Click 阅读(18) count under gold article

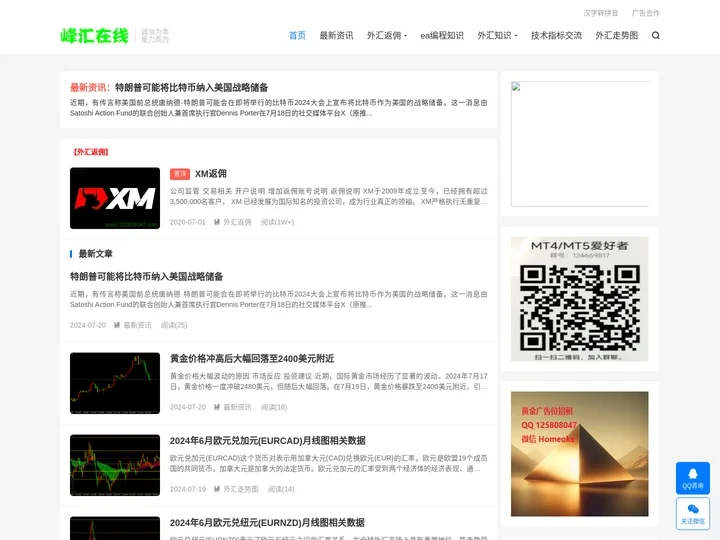click(x=274, y=407)
